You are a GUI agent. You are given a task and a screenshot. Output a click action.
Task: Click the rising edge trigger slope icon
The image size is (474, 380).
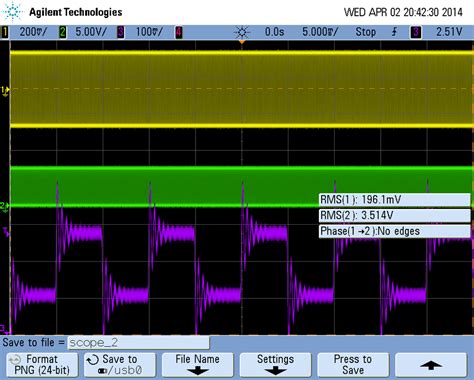click(x=395, y=32)
